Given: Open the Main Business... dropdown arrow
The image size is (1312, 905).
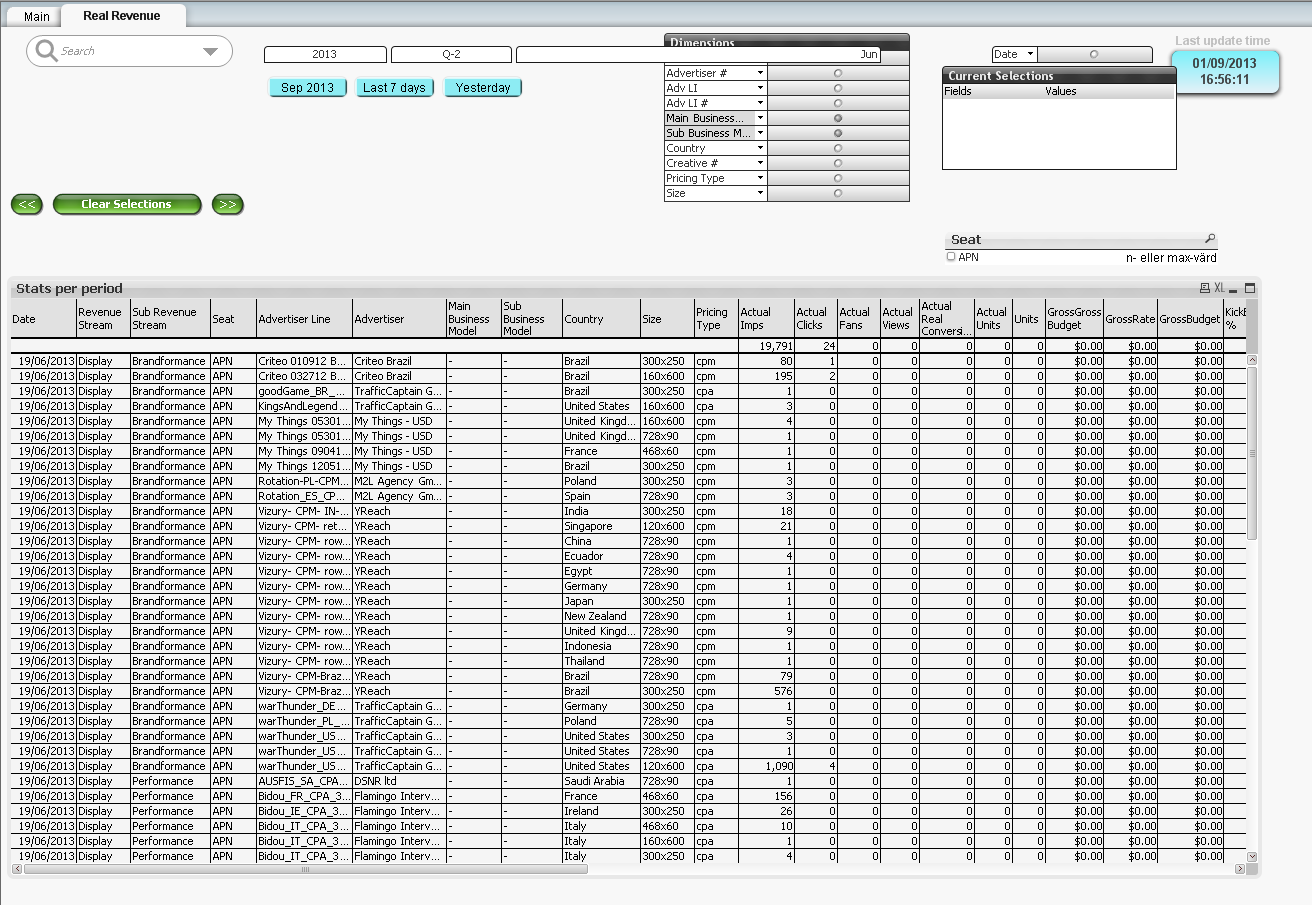Looking at the screenshot, I should pyautogui.click(x=760, y=118).
